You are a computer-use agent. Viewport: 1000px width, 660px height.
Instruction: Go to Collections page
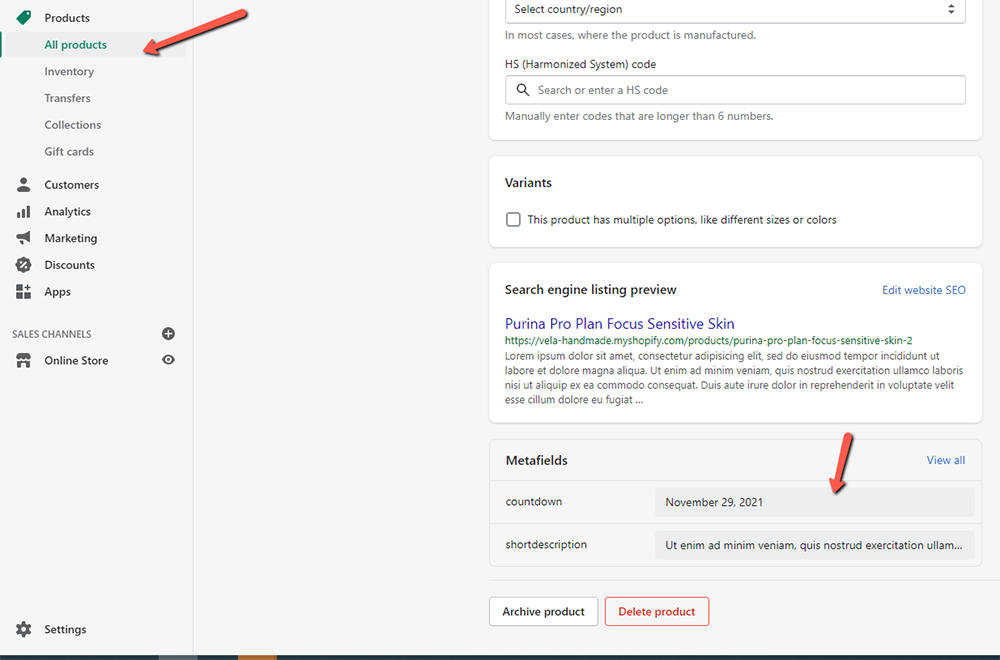point(72,125)
